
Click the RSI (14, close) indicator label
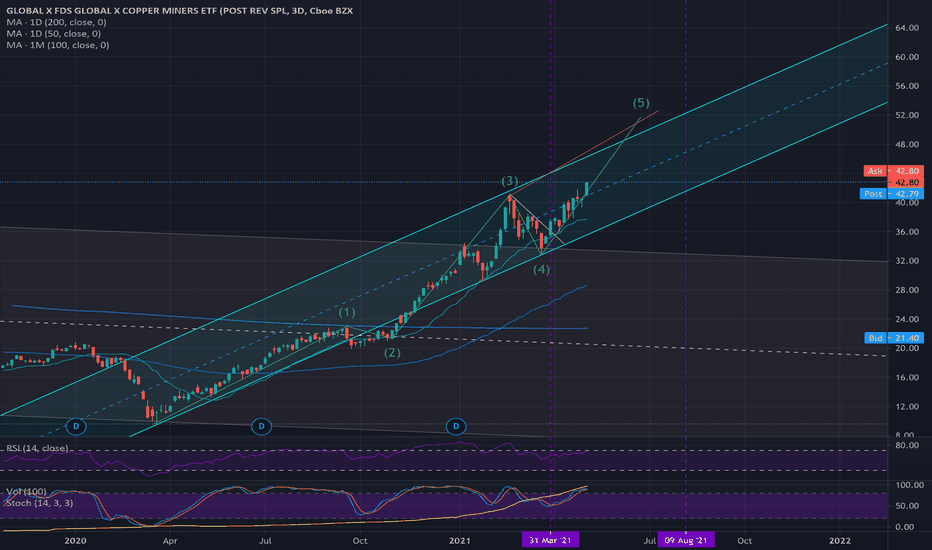click(37, 448)
